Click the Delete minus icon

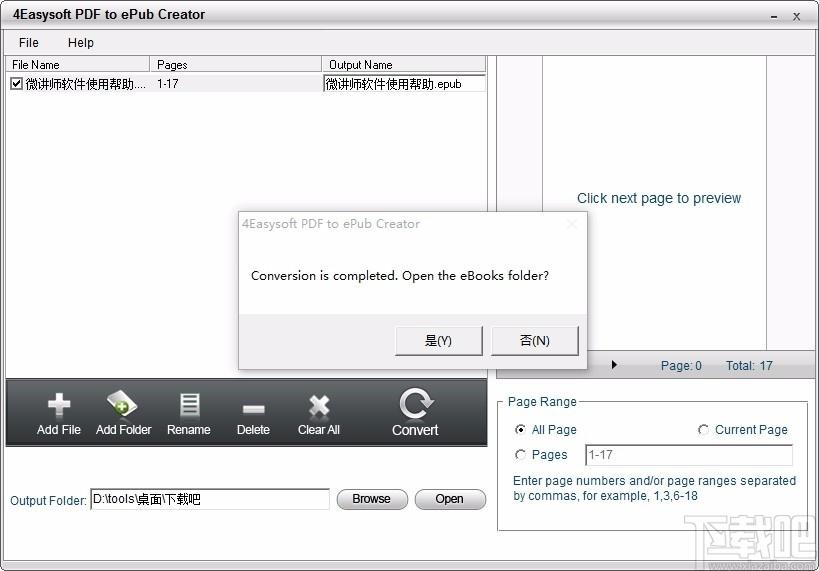[x=253, y=409]
